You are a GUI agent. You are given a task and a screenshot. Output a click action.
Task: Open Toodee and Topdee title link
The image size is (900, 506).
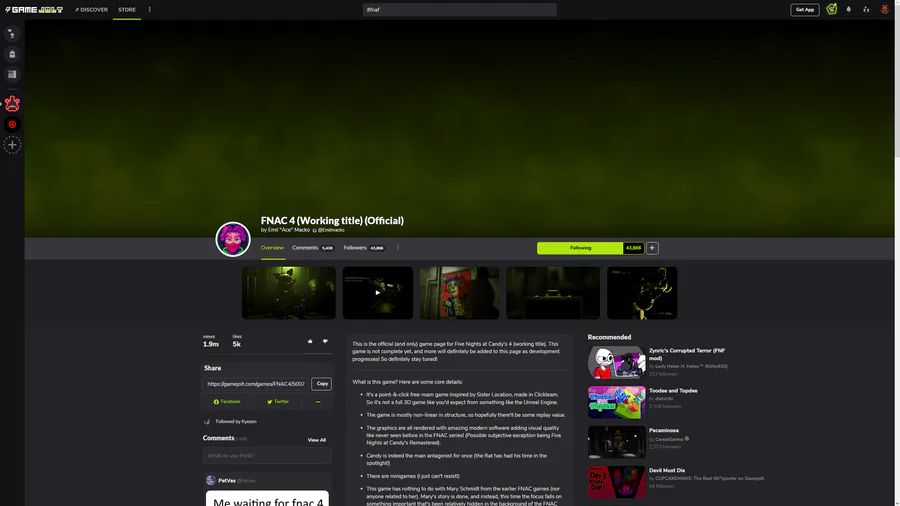click(673, 391)
